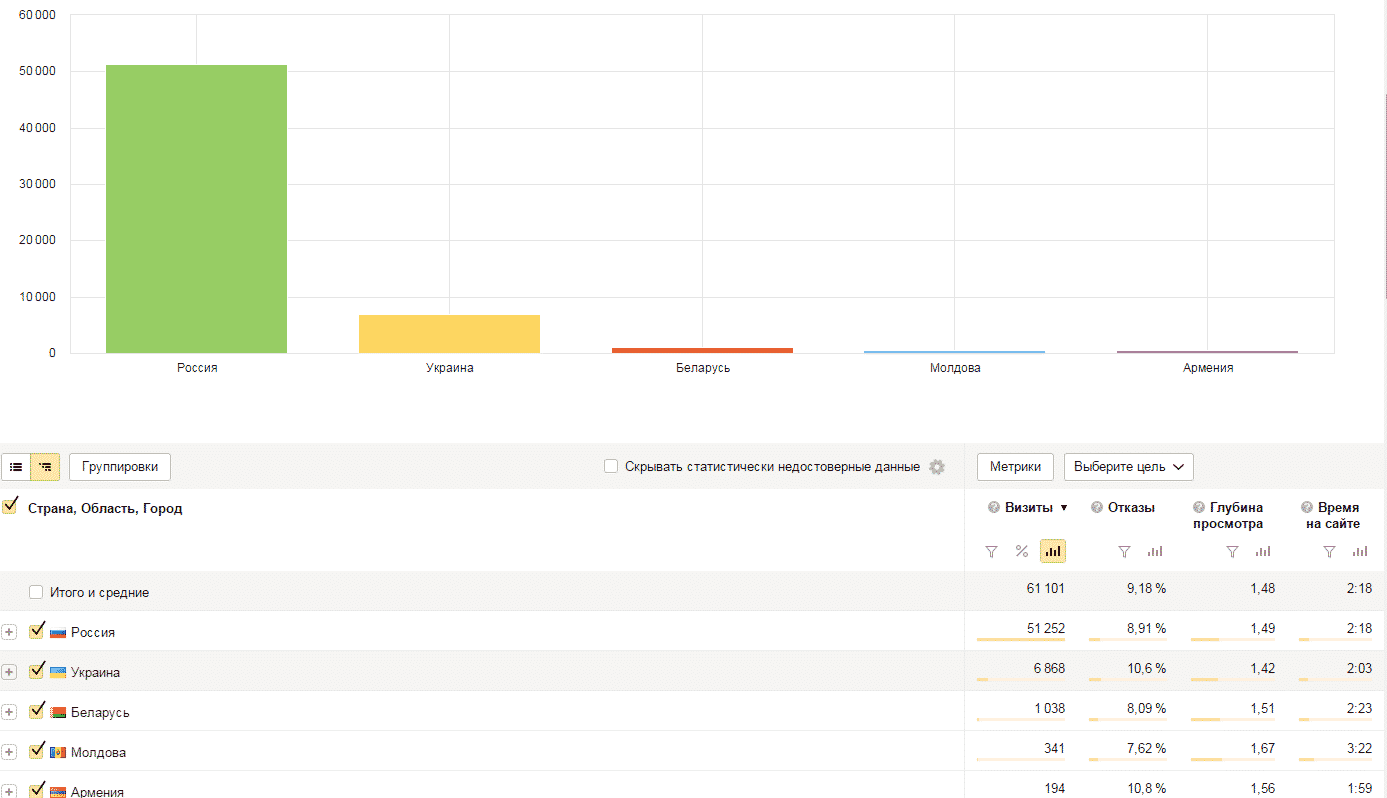Screen dimensions: 1387x798
Task: Open help icon beside Визиты
Action: click(x=994, y=508)
